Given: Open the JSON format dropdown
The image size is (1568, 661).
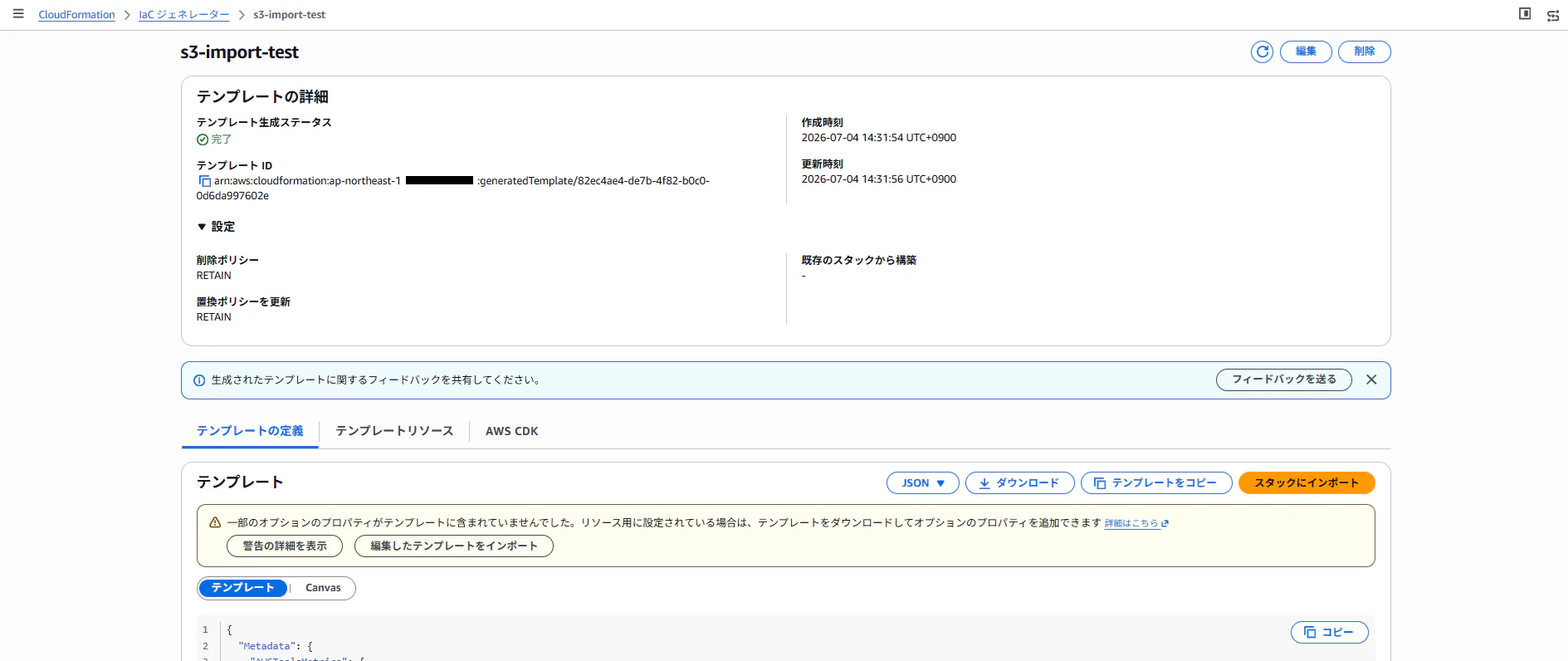Looking at the screenshot, I should 923,483.
